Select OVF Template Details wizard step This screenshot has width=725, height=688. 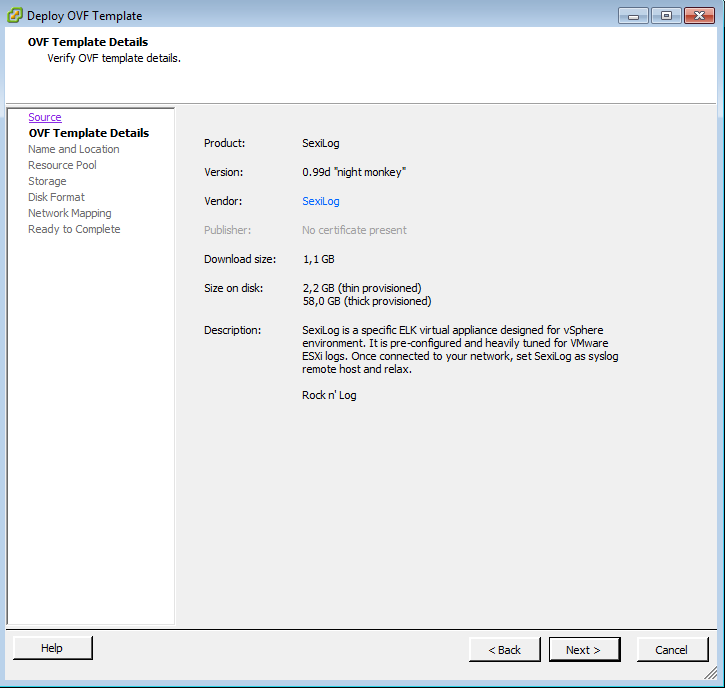pyautogui.click(x=88, y=133)
